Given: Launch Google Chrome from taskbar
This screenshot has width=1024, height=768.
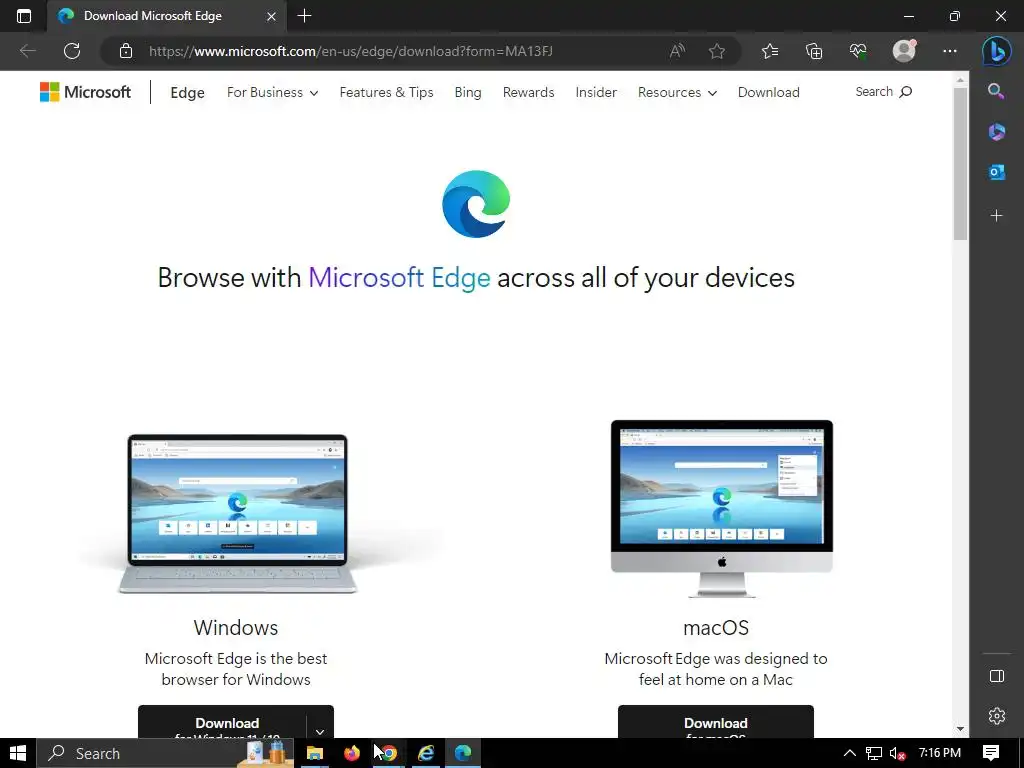Looking at the screenshot, I should coord(389,753).
